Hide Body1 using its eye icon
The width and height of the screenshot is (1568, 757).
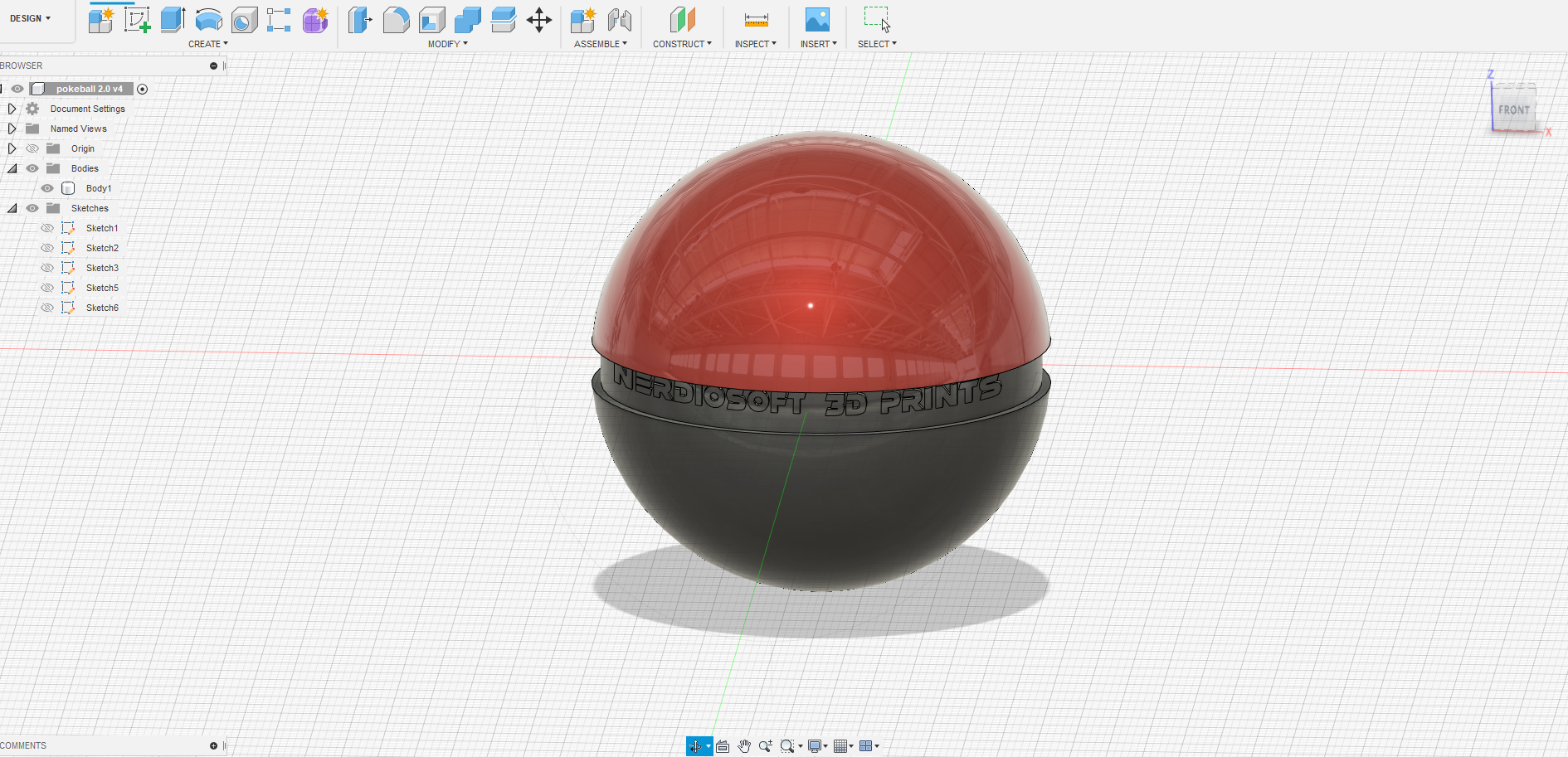point(47,188)
